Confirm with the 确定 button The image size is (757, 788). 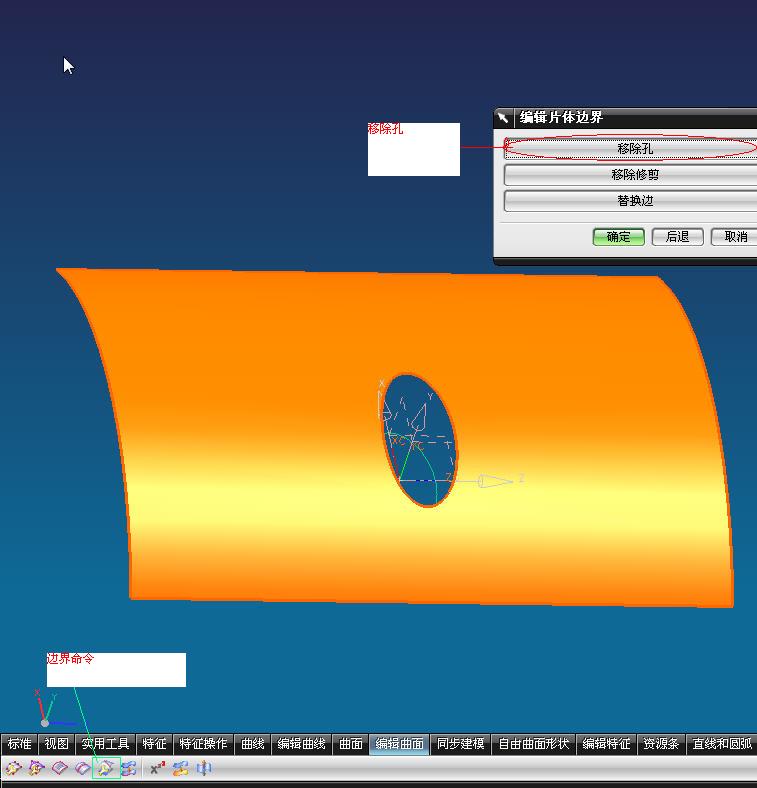[x=618, y=237]
